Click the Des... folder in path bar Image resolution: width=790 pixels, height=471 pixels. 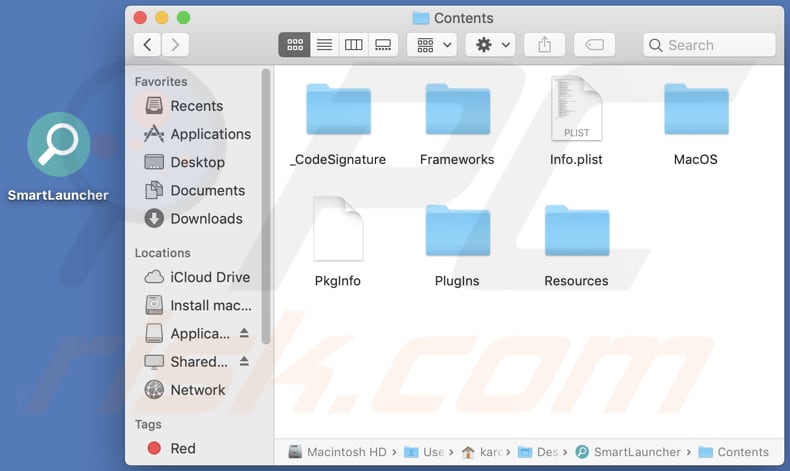point(538,452)
